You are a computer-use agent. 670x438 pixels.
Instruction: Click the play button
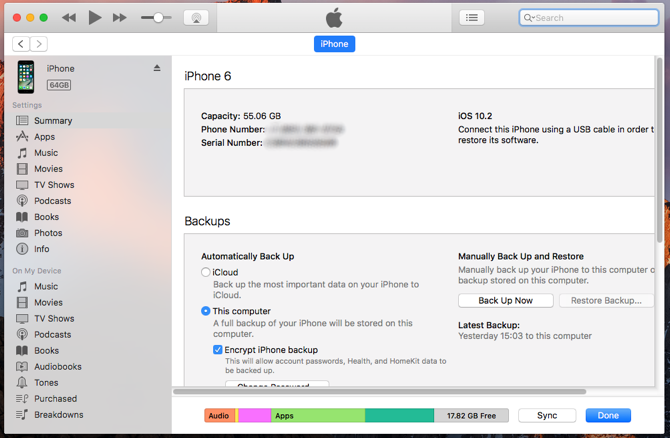coord(95,18)
